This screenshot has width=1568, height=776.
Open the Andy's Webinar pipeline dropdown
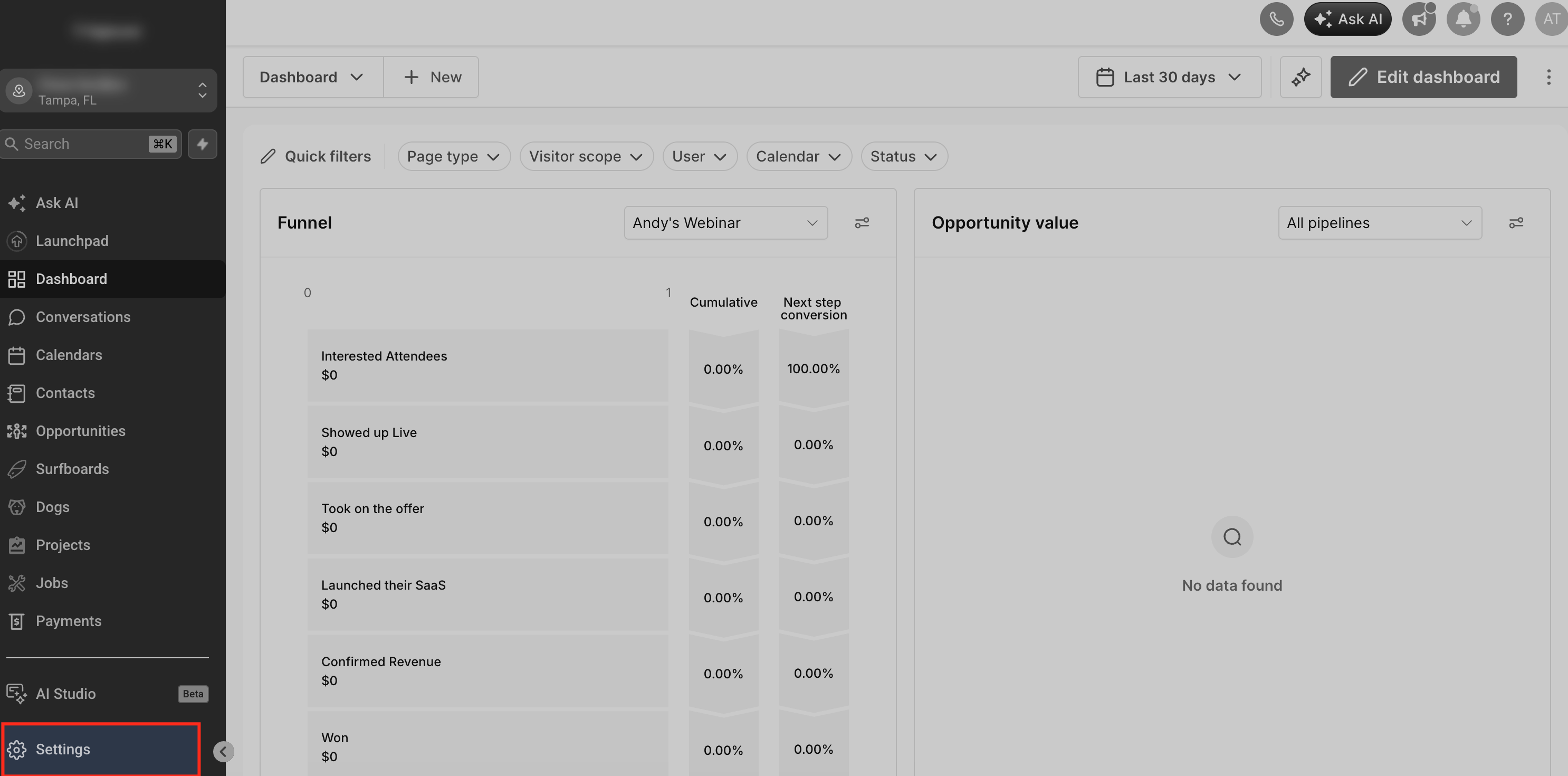coord(725,223)
